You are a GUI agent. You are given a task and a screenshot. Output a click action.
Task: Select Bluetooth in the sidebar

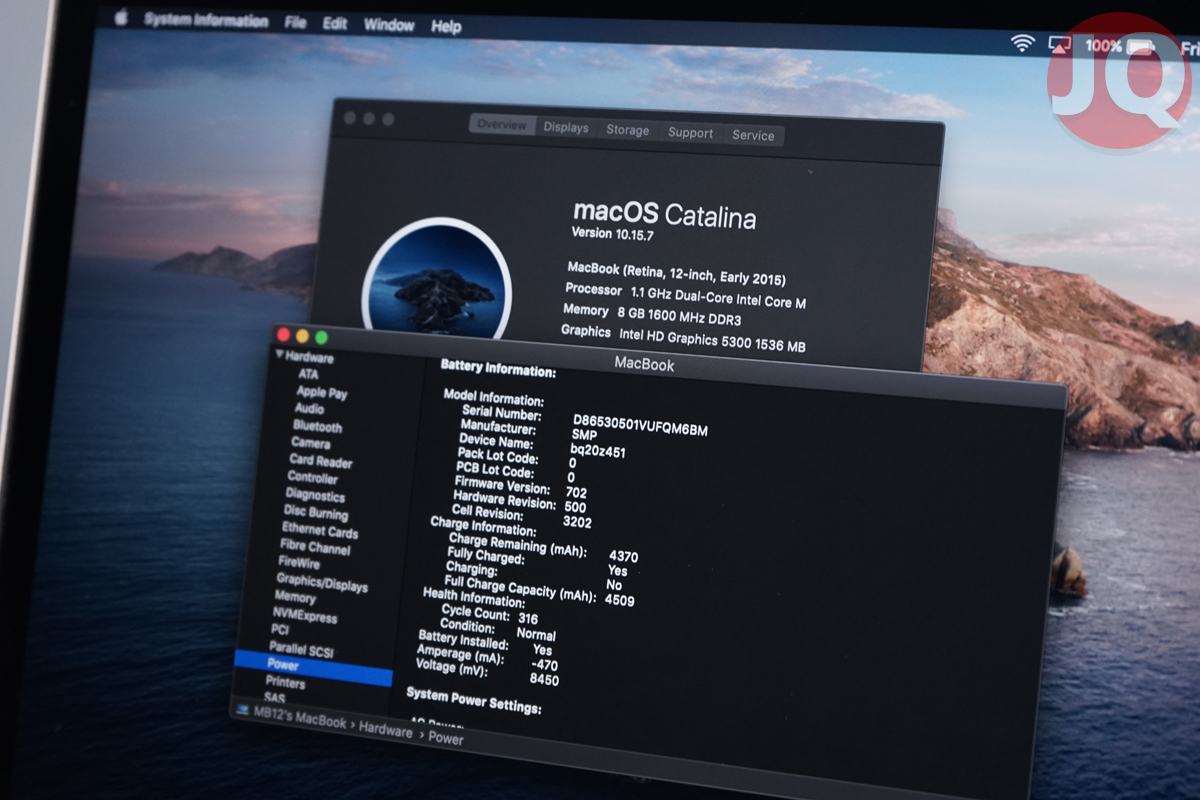317,427
